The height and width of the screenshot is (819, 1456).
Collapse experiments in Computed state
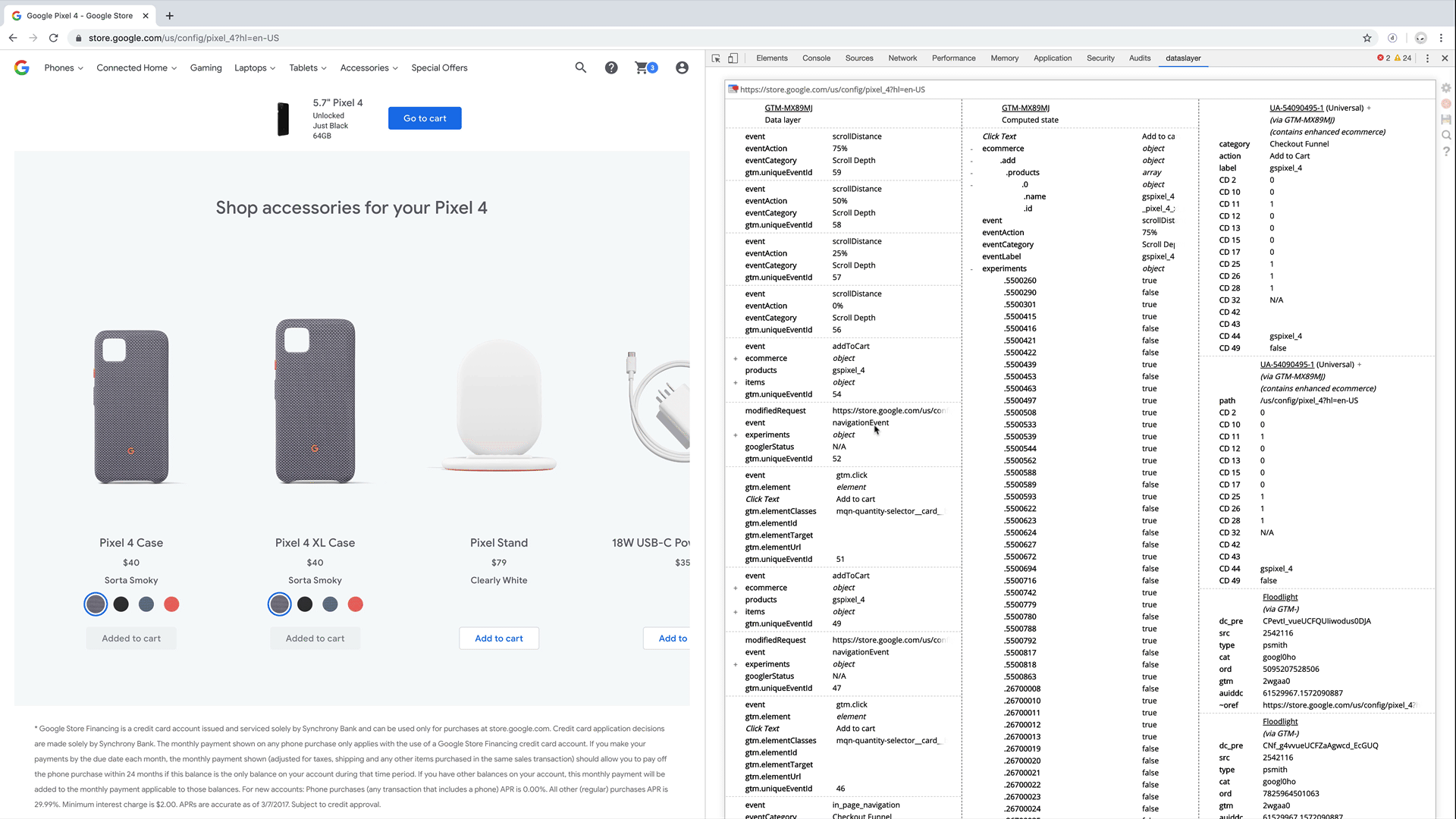point(972,269)
